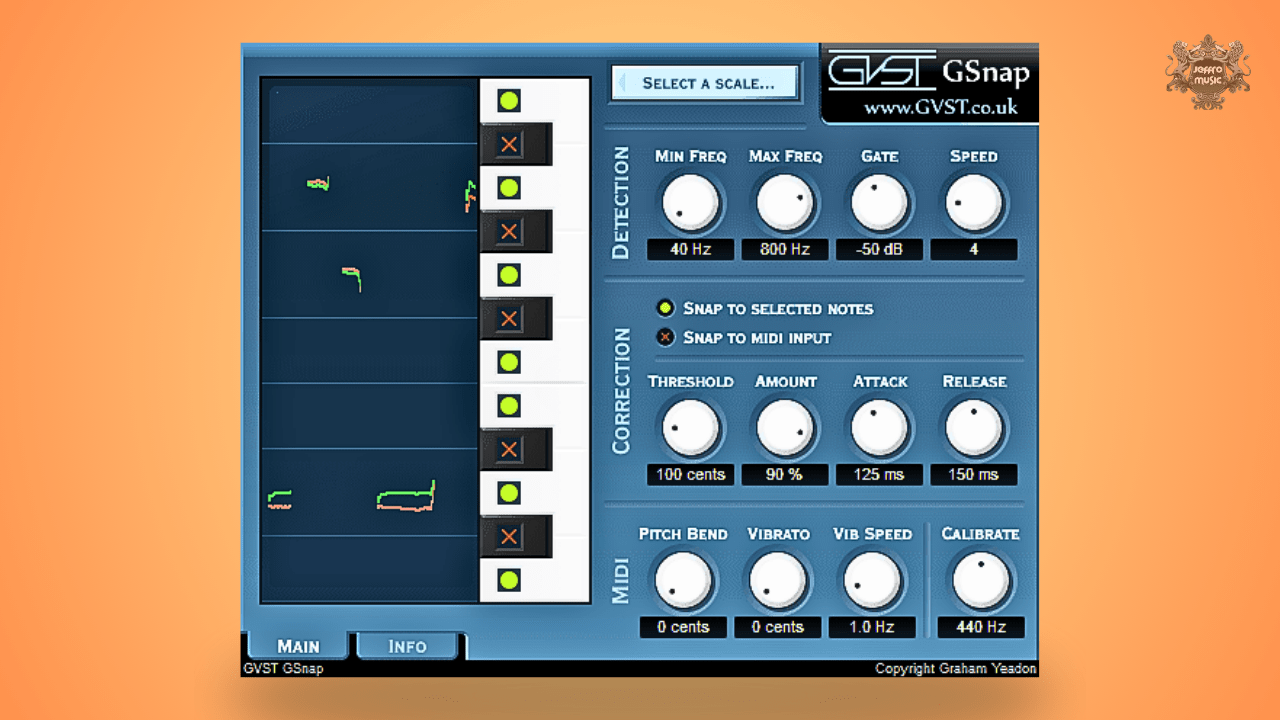This screenshot has height=720, width=1280.
Task: Switch to the Main tab
Action: pos(298,646)
